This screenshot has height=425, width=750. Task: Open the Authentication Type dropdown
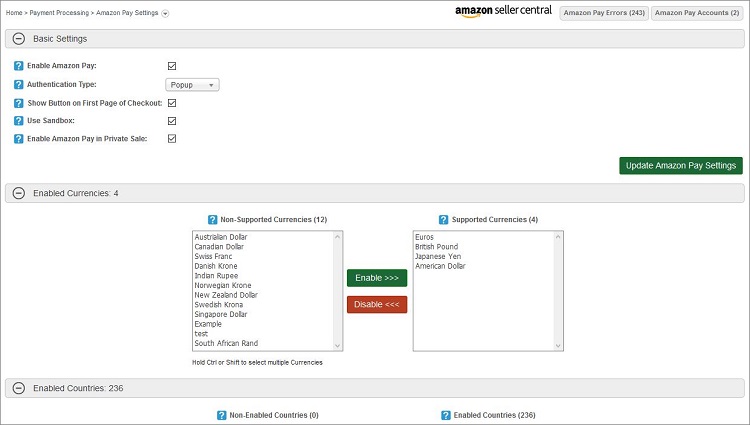[x=192, y=85]
